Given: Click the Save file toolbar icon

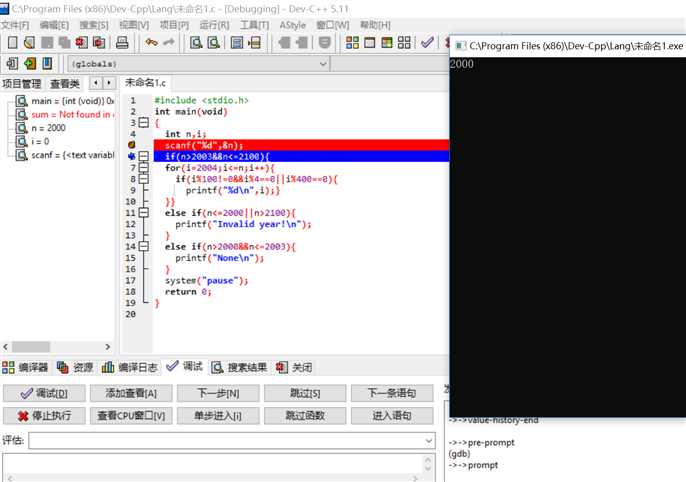Looking at the screenshot, I should tap(47, 42).
